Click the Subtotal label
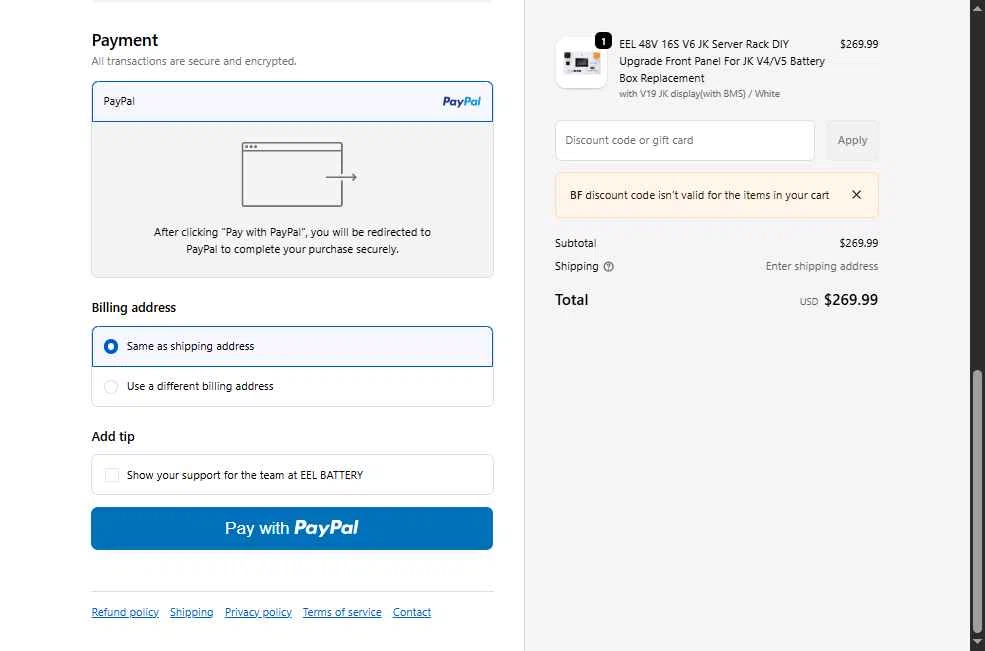The height and width of the screenshot is (651, 985). [x=575, y=243]
